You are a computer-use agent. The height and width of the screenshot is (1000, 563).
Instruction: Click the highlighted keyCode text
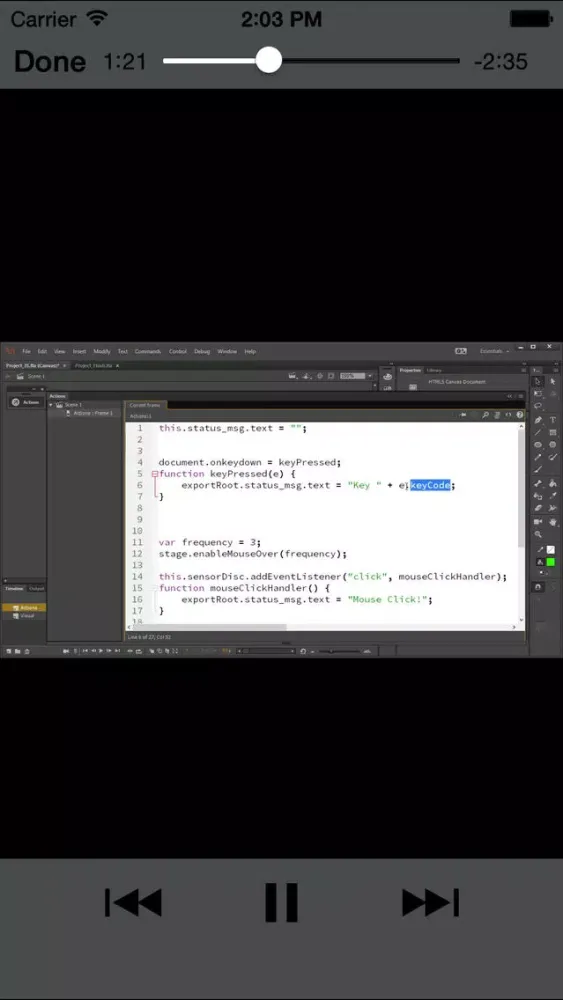click(x=430, y=485)
